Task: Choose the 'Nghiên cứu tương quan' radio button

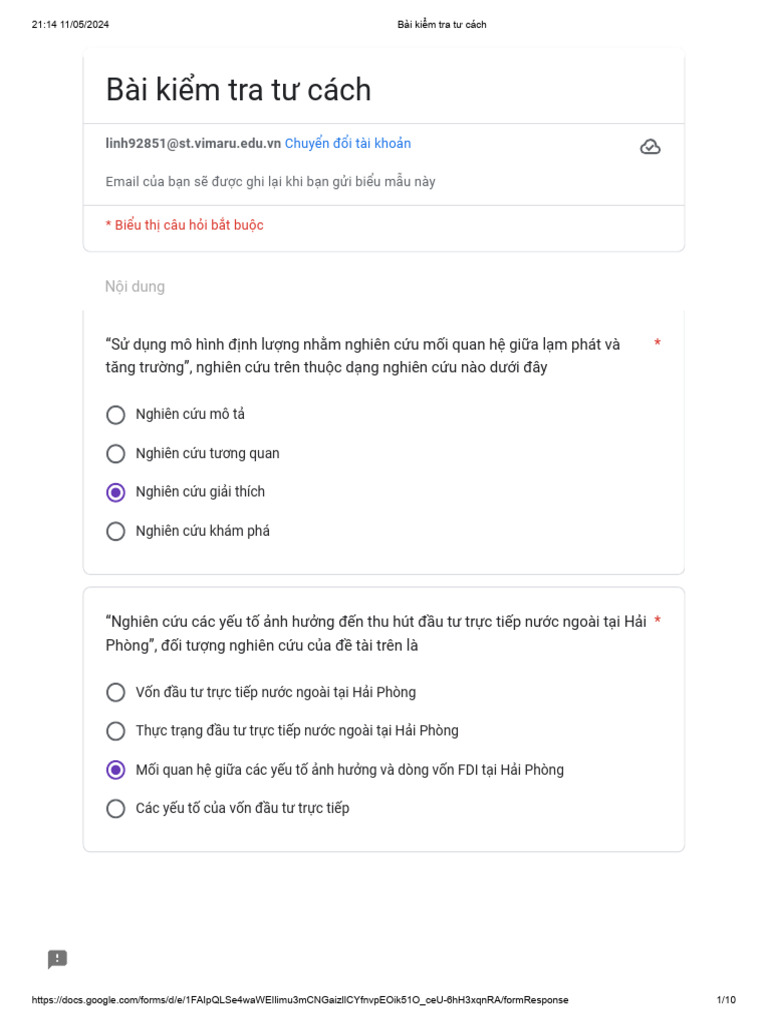Action: click(x=116, y=454)
